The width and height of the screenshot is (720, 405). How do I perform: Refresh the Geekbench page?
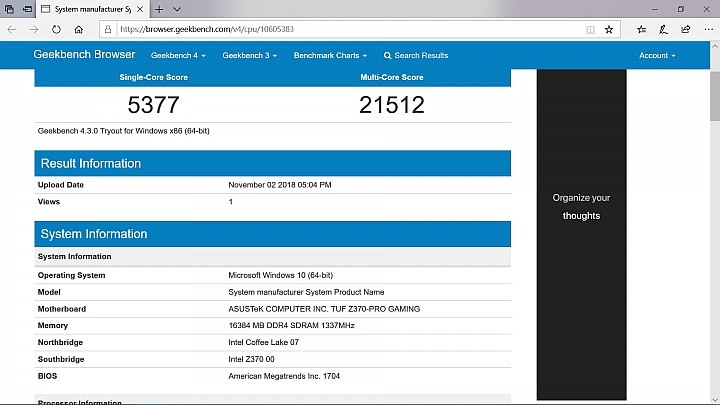click(x=56, y=29)
